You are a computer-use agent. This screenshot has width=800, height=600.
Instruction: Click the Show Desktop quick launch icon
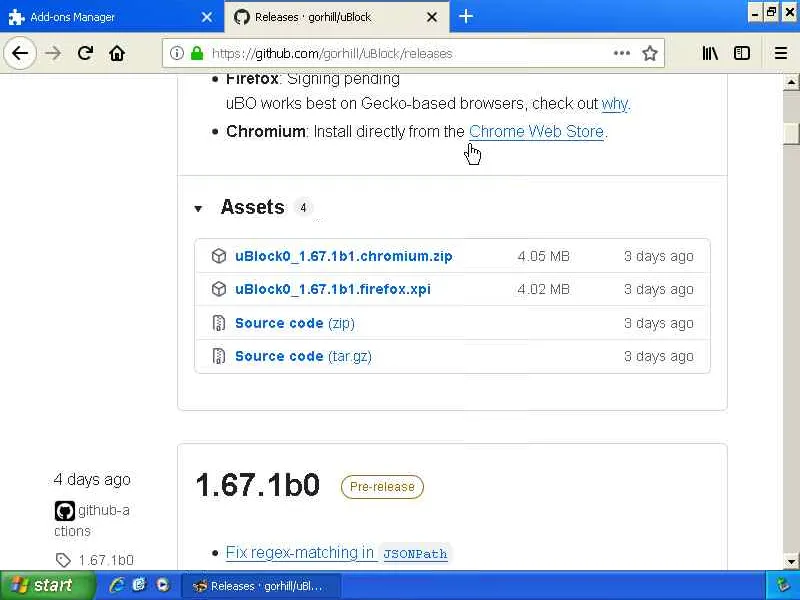(x=140, y=585)
